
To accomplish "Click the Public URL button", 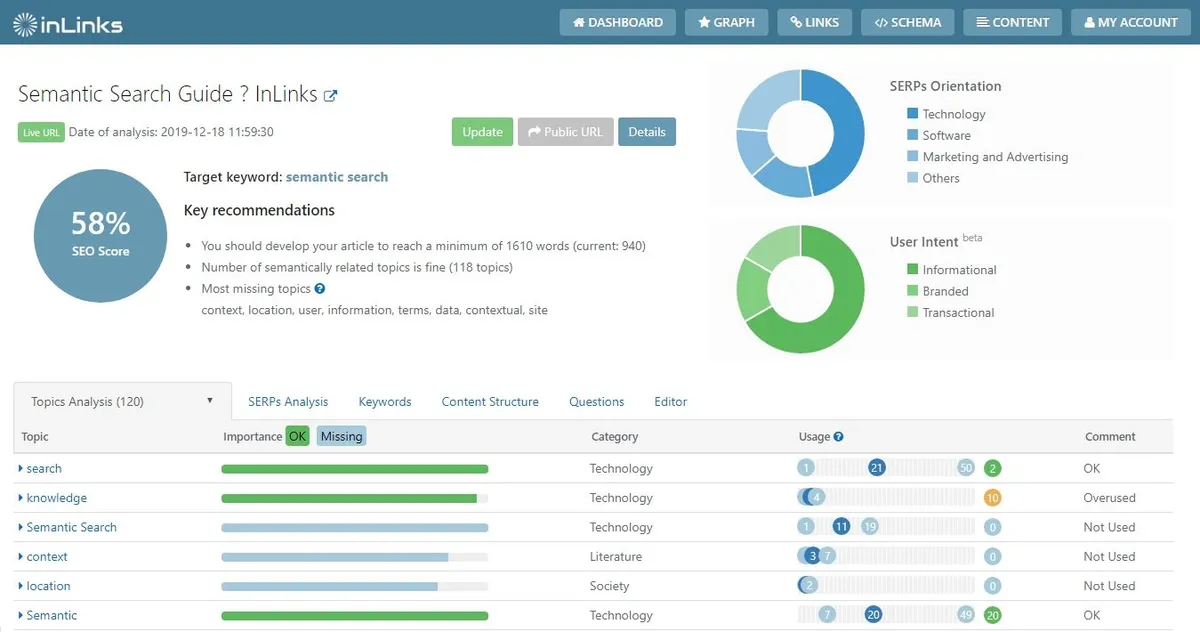I will click(x=566, y=132).
